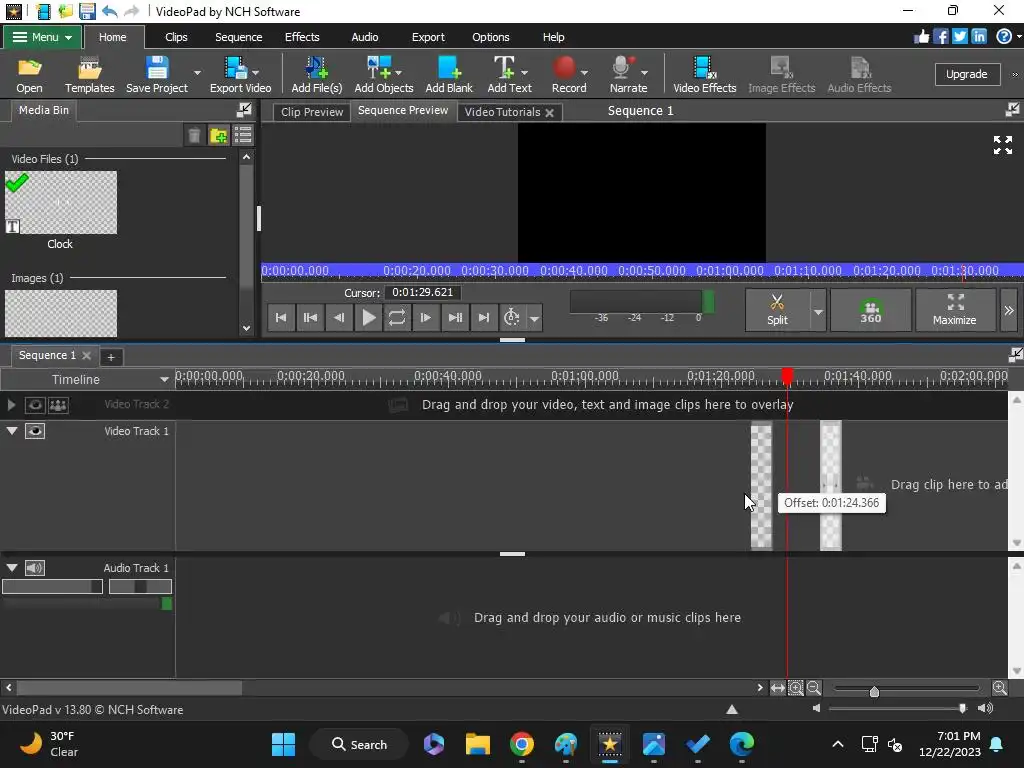The width and height of the screenshot is (1024, 768).
Task: Open Google Chrome from the taskbar
Action: (521, 744)
